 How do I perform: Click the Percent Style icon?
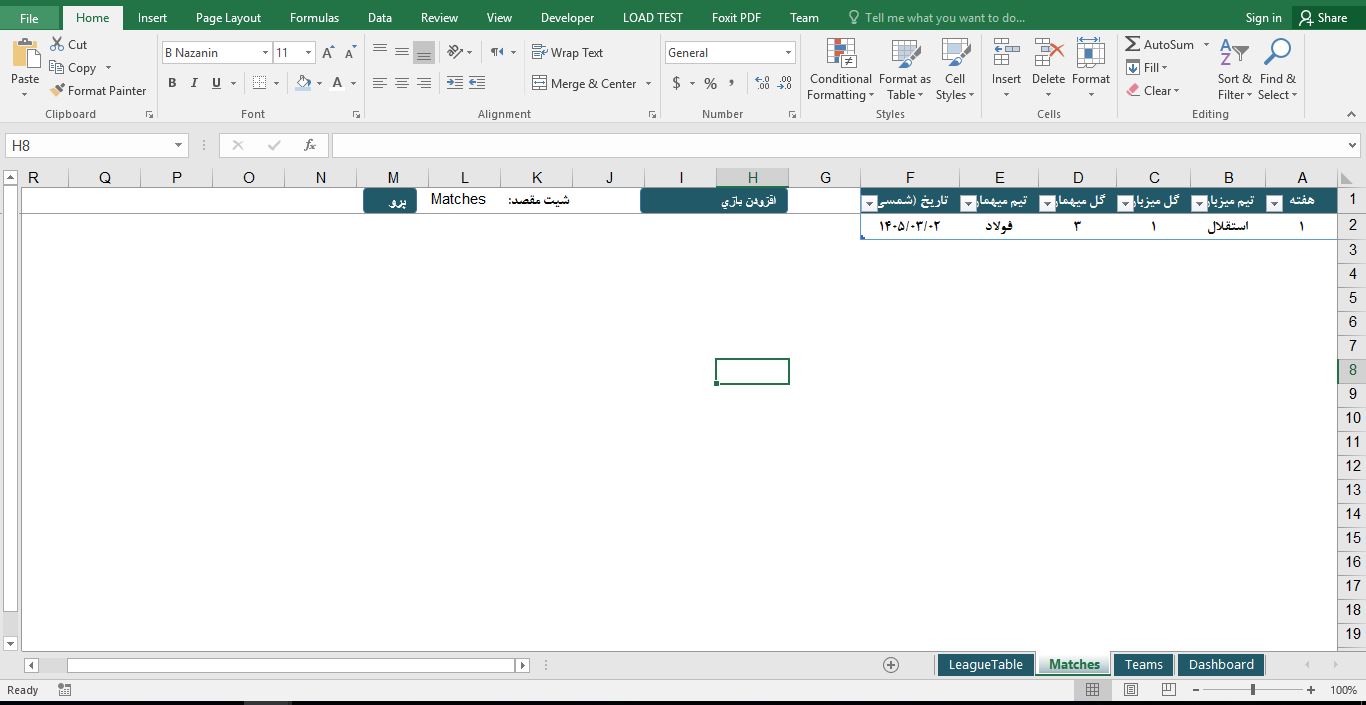coord(710,83)
